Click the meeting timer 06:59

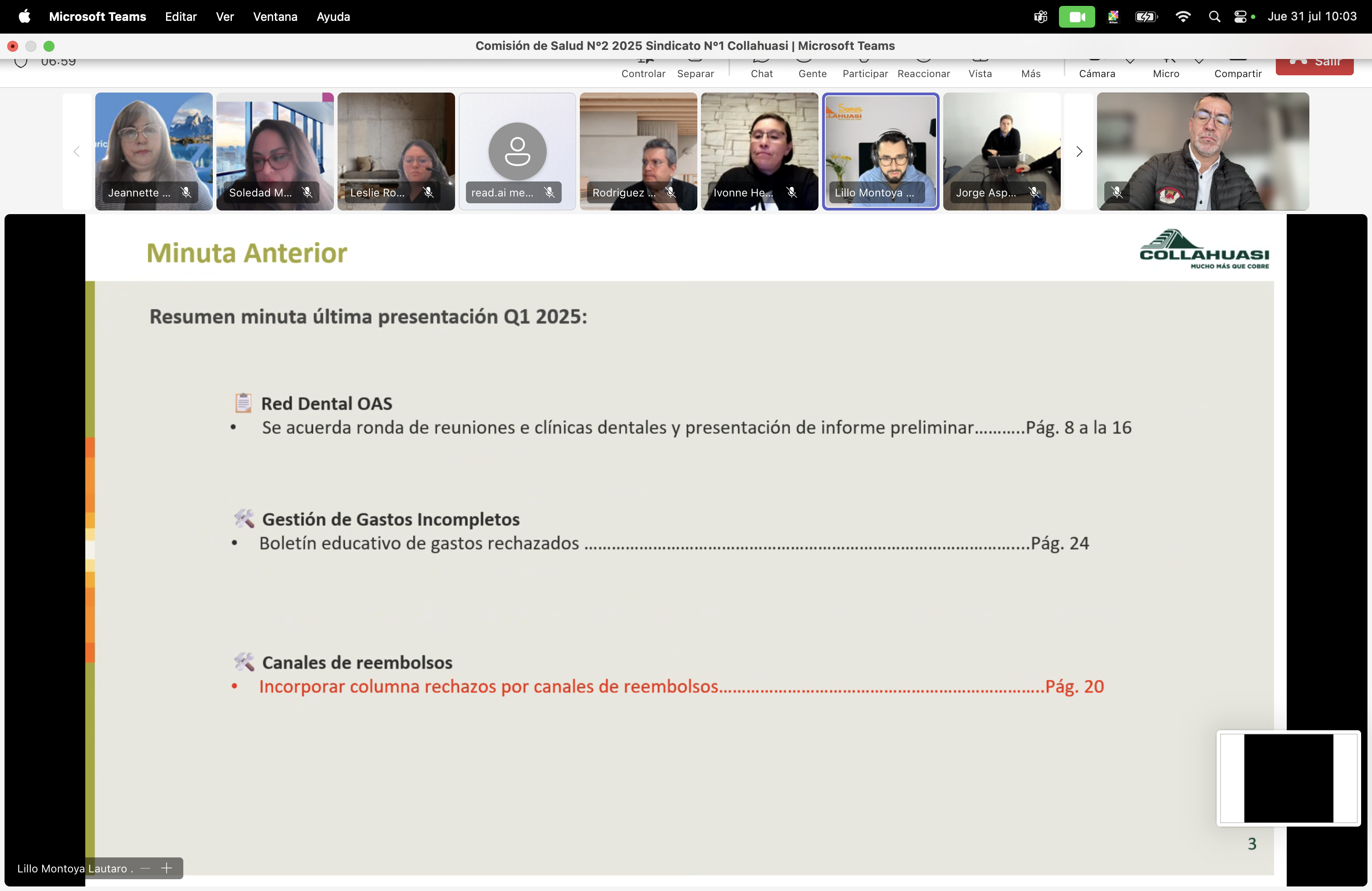point(58,62)
